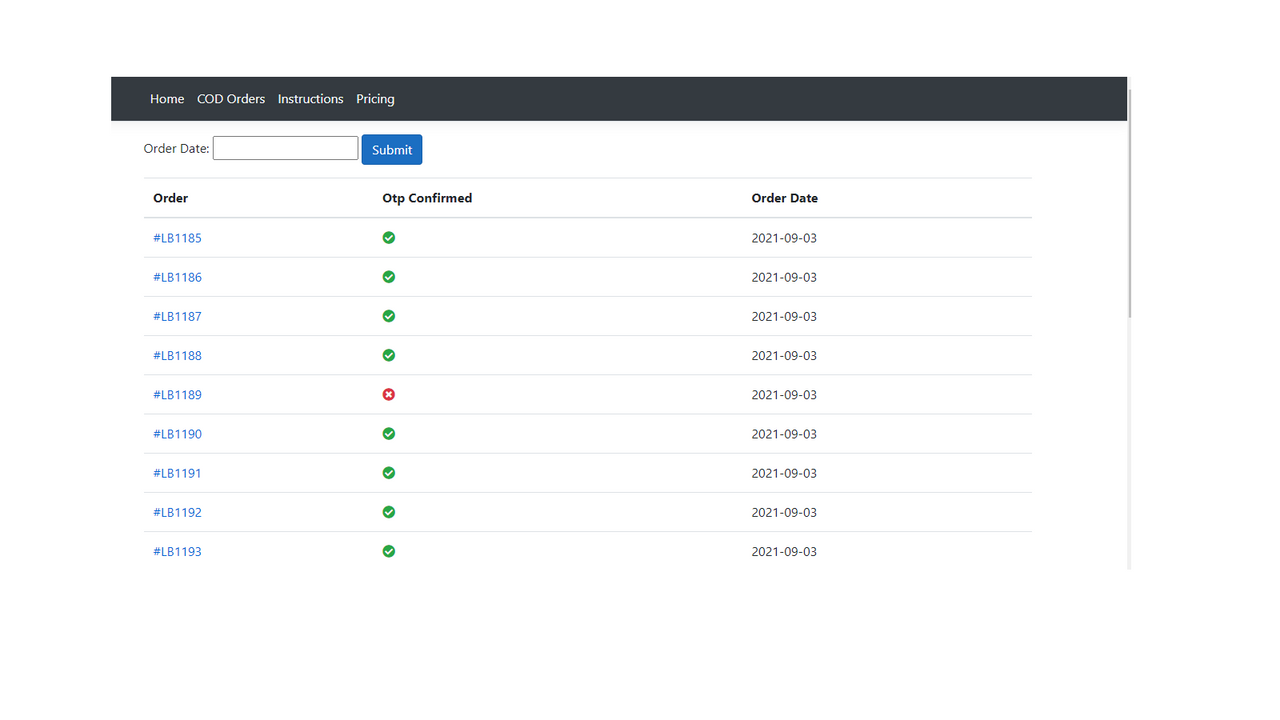Select date 2021-09-03 in #LB1185 row

784,238
